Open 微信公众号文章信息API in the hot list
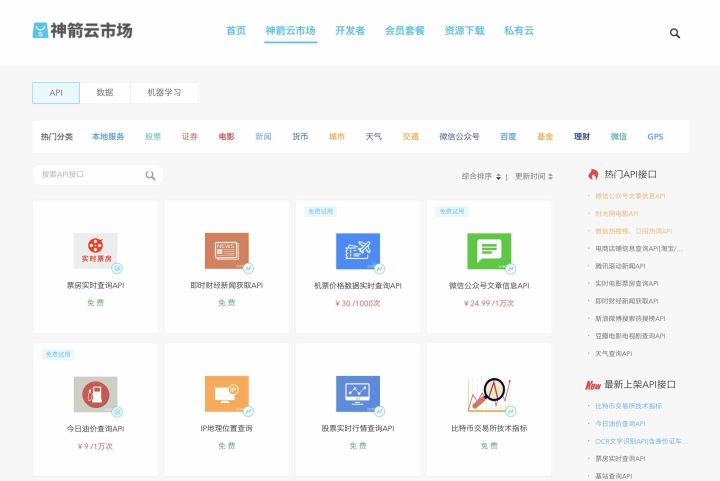The height and width of the screenshot is (481, 720). coord(630,196)
